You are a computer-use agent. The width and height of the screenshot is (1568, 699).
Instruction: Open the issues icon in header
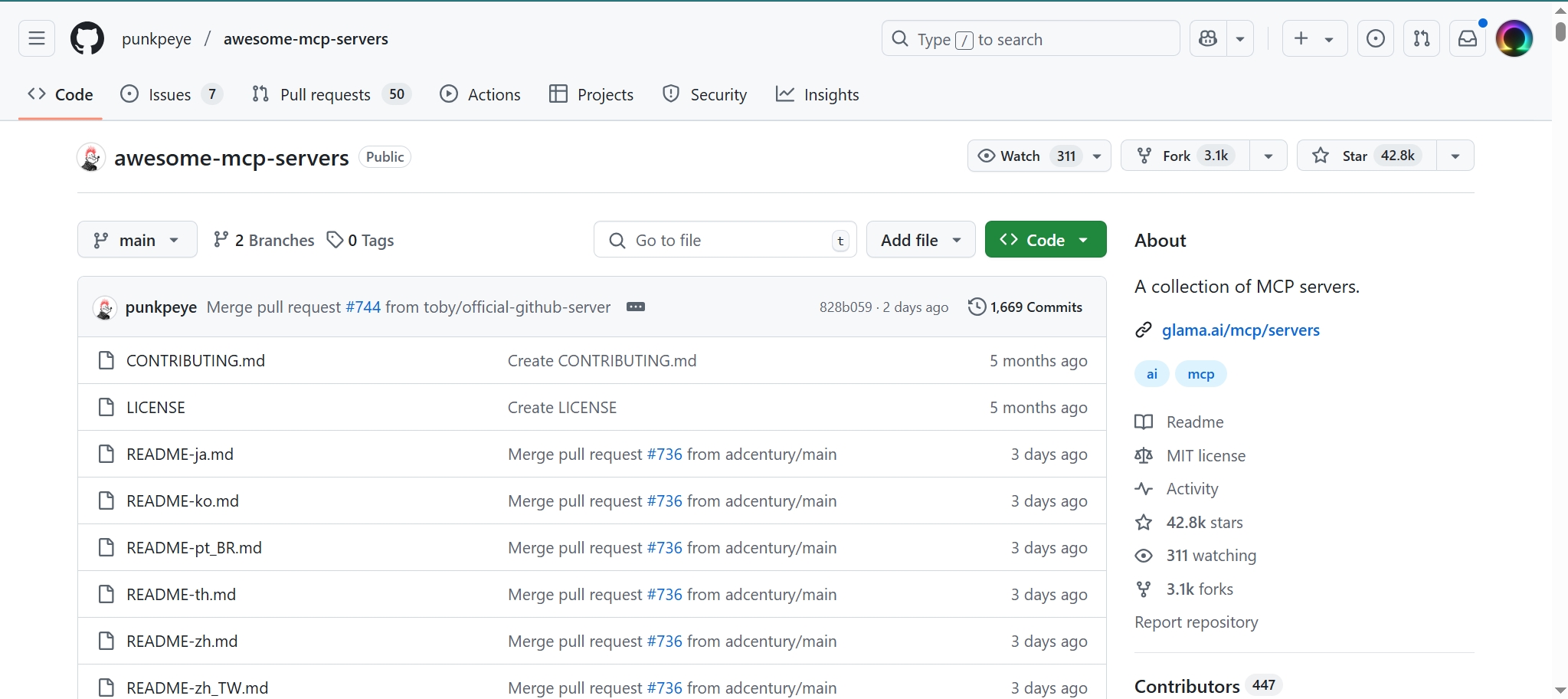[x=1375, y=38]
